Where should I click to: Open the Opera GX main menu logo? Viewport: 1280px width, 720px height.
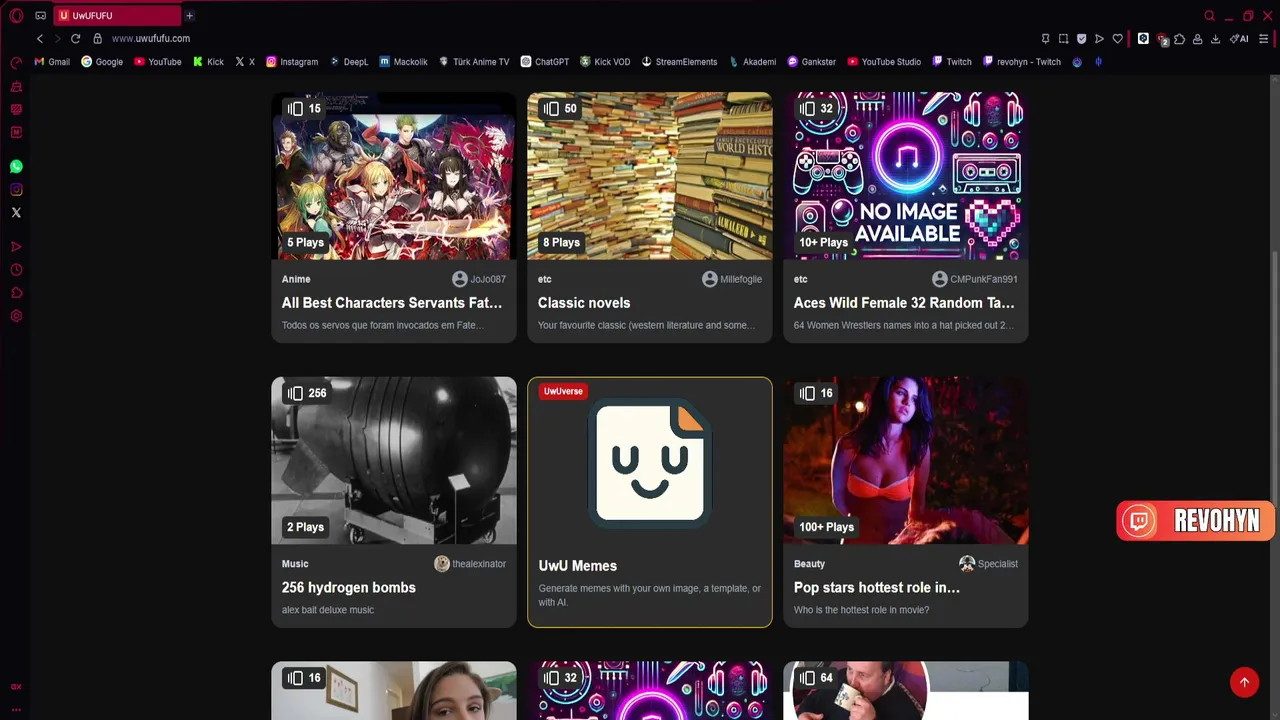click(x=16, y=15)
